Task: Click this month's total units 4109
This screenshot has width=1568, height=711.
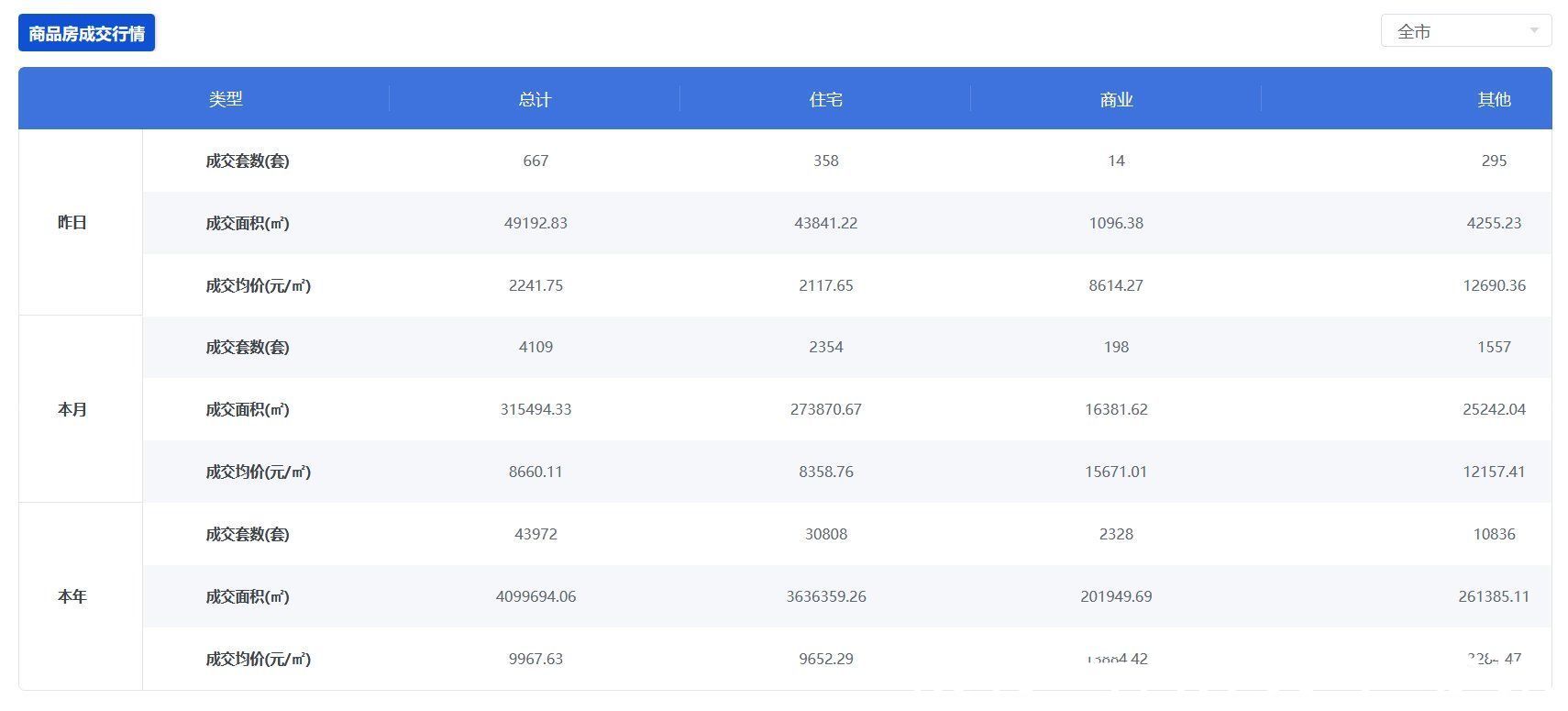Action: (x=536, y=347)
